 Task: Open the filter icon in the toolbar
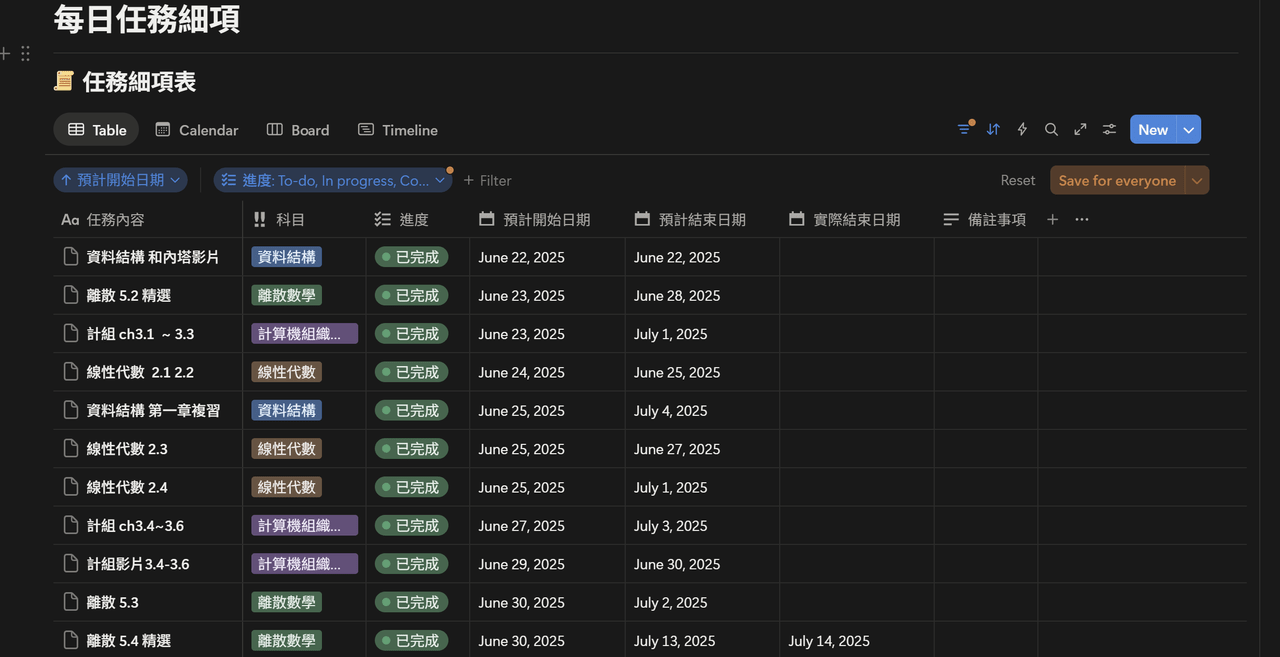coord(964,129)
